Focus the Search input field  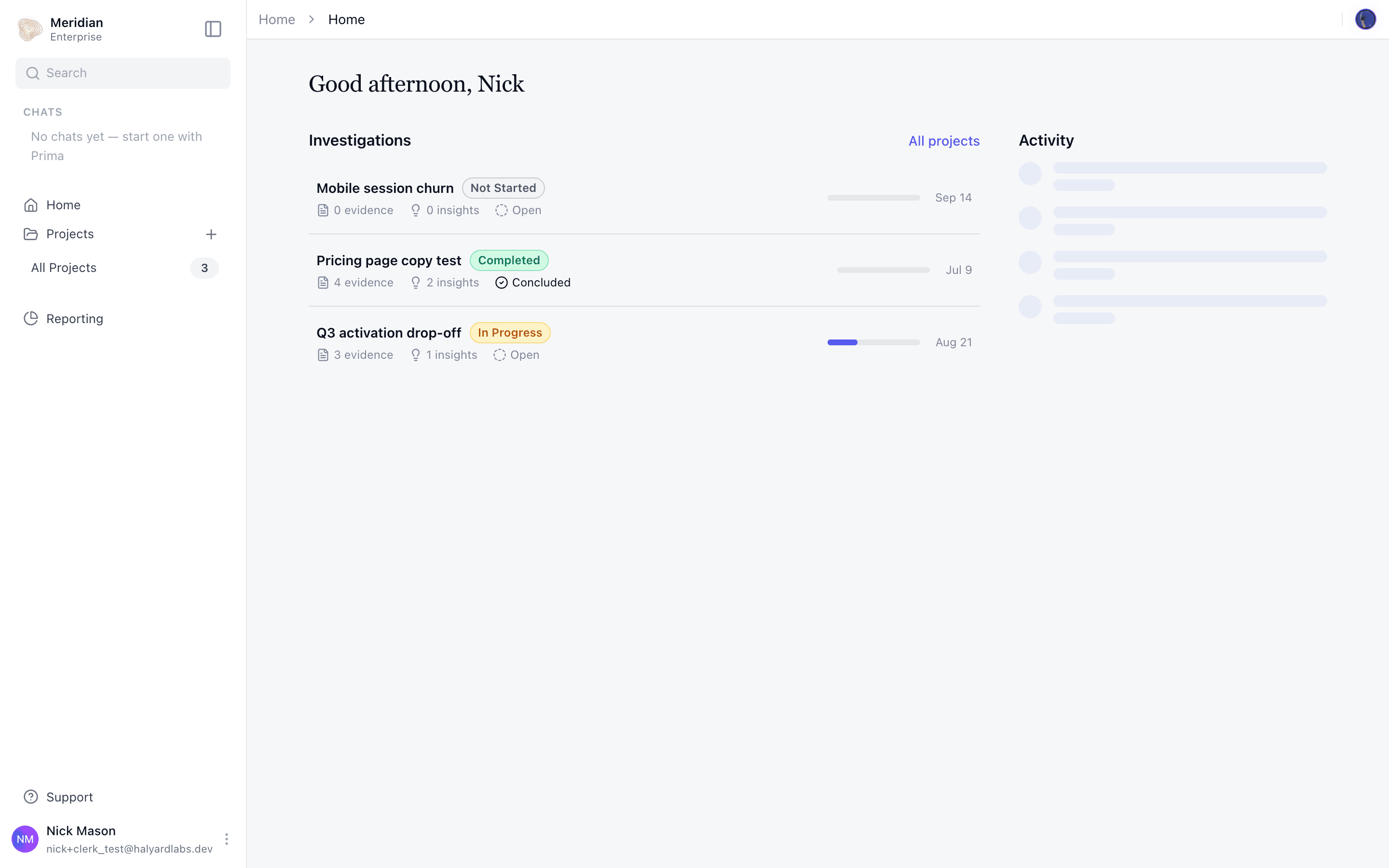(123, 73)
